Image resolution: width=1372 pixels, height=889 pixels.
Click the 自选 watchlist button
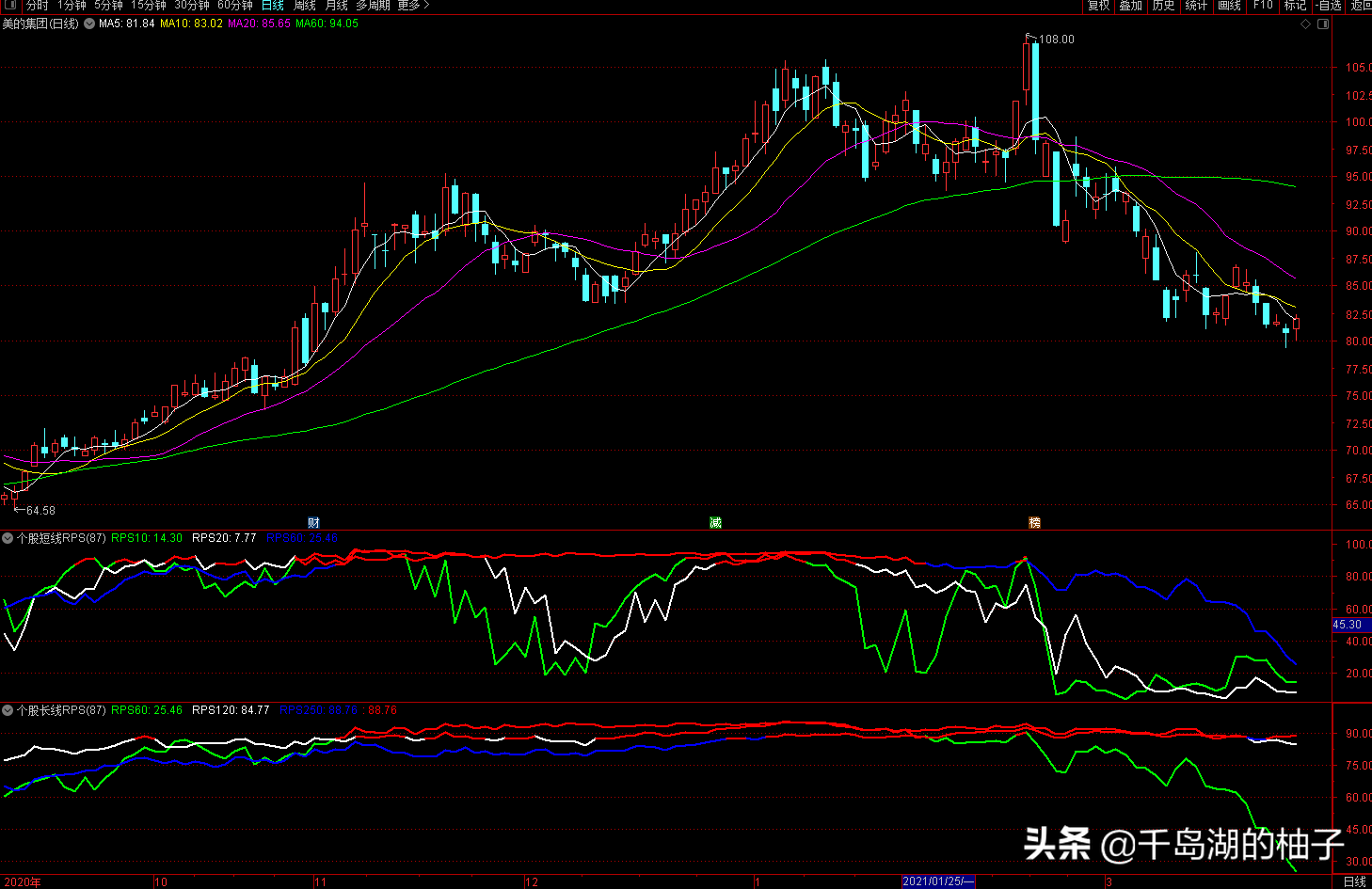click(x=1329, y=6)
